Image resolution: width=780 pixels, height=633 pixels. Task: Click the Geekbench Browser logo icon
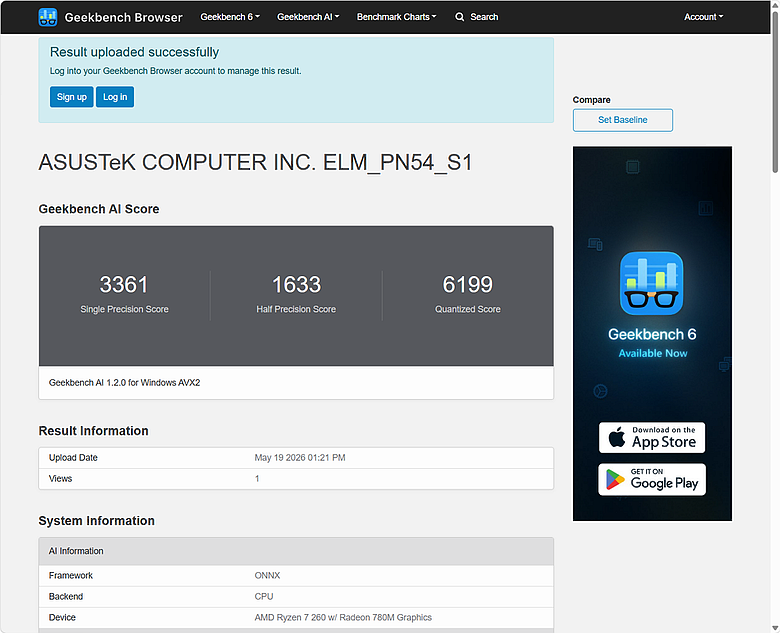(x=48, y=17)
